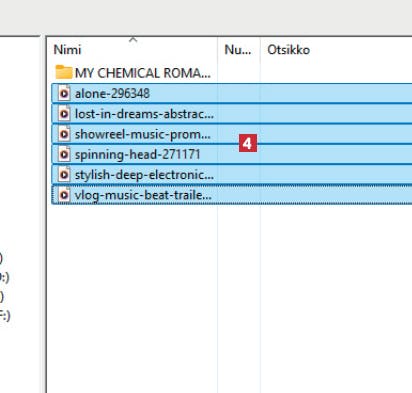Viewport: 412px width, 393px height.
Task: Sort by the Nu... column header
Action: [238, 50]
